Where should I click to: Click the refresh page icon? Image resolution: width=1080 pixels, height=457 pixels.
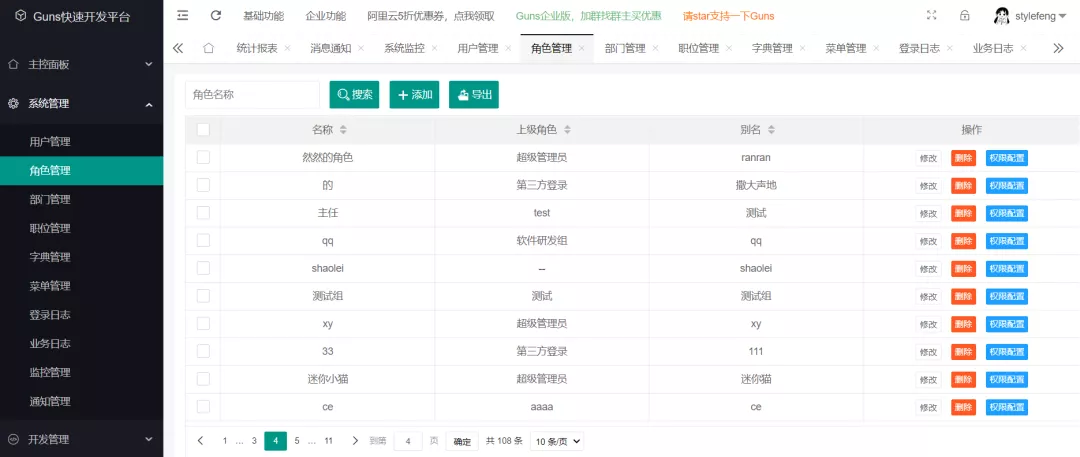(x=216, y=15)
